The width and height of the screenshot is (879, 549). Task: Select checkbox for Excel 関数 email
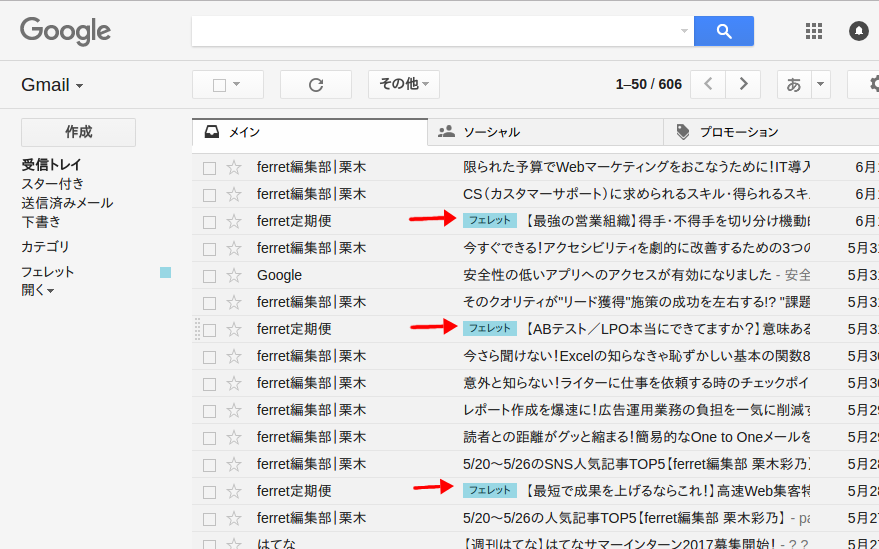[209, 357]
